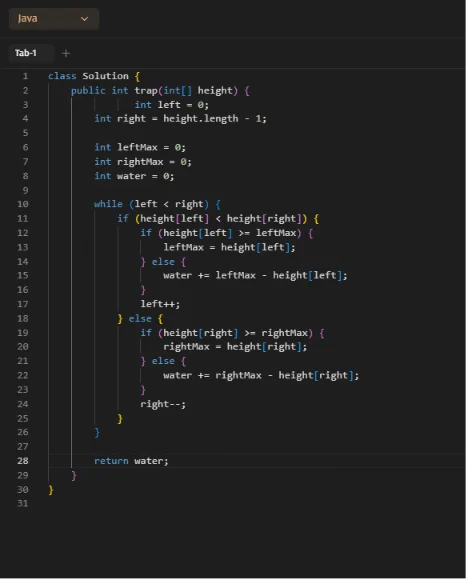This screenshot has width=466, height=579.
Task: Click 'leftMax = height[left];' line
Action: pos(229,247)
